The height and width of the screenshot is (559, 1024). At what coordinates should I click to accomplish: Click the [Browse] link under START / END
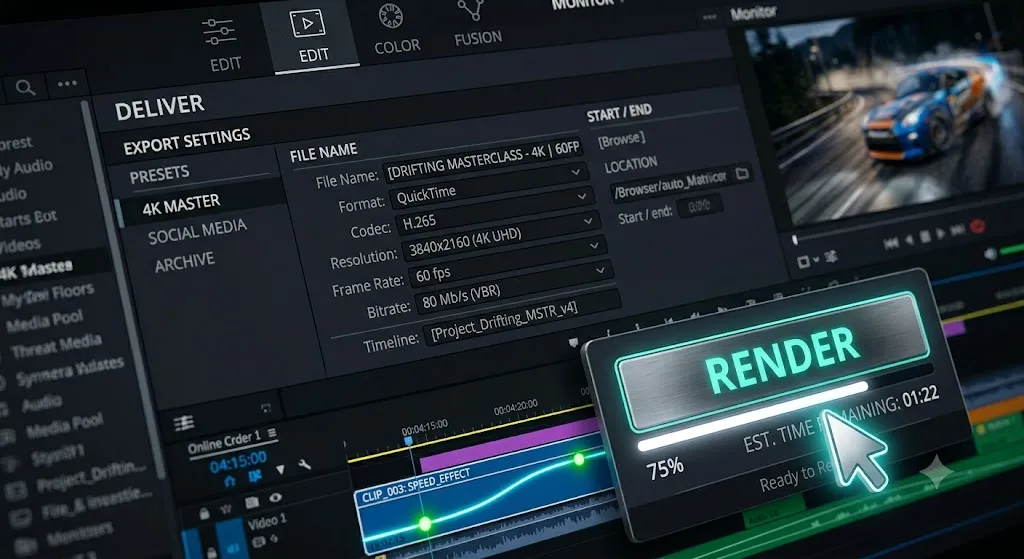(x=620, y=138)
